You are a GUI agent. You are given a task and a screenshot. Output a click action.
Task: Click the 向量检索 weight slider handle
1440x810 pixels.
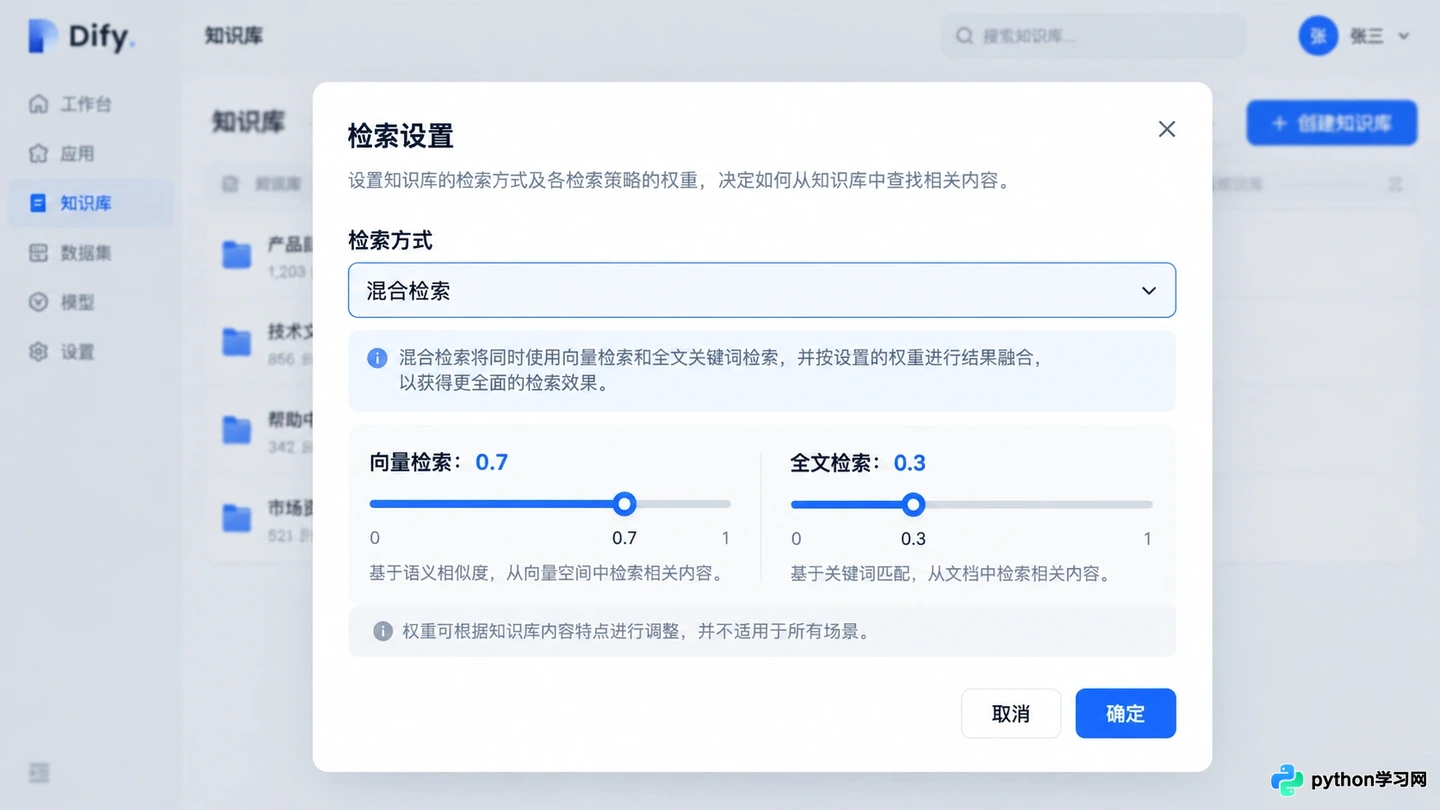point(624,504)
